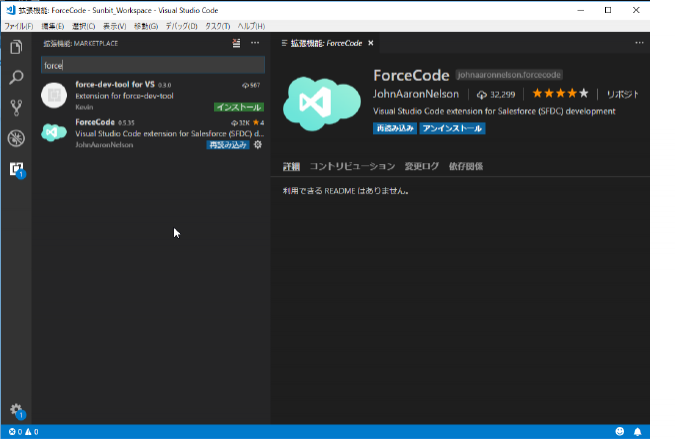The width and height of the screenshot is (675, 439).
Task: Open the 表示(V) menu
Action: (115, 26)
